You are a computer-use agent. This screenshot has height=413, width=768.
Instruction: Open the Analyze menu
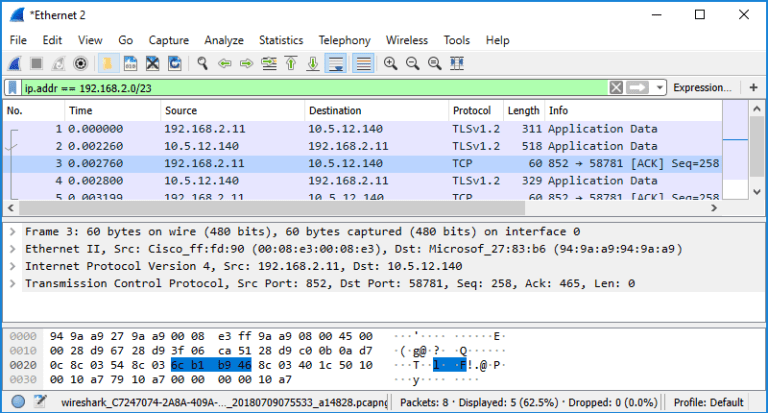click(x=224, y=40)
